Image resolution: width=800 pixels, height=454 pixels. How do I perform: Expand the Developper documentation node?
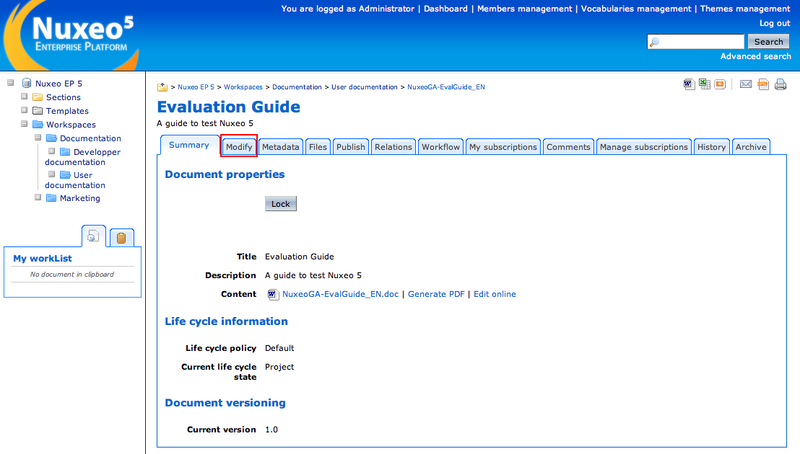point(52,151)
